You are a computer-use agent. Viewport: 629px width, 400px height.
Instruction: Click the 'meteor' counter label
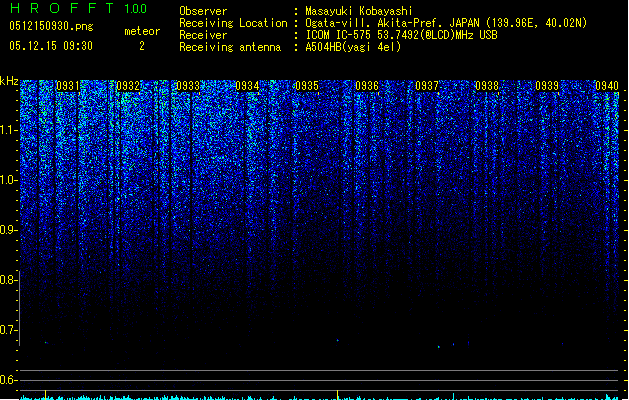pyautogui.click(x=142, y=31)
